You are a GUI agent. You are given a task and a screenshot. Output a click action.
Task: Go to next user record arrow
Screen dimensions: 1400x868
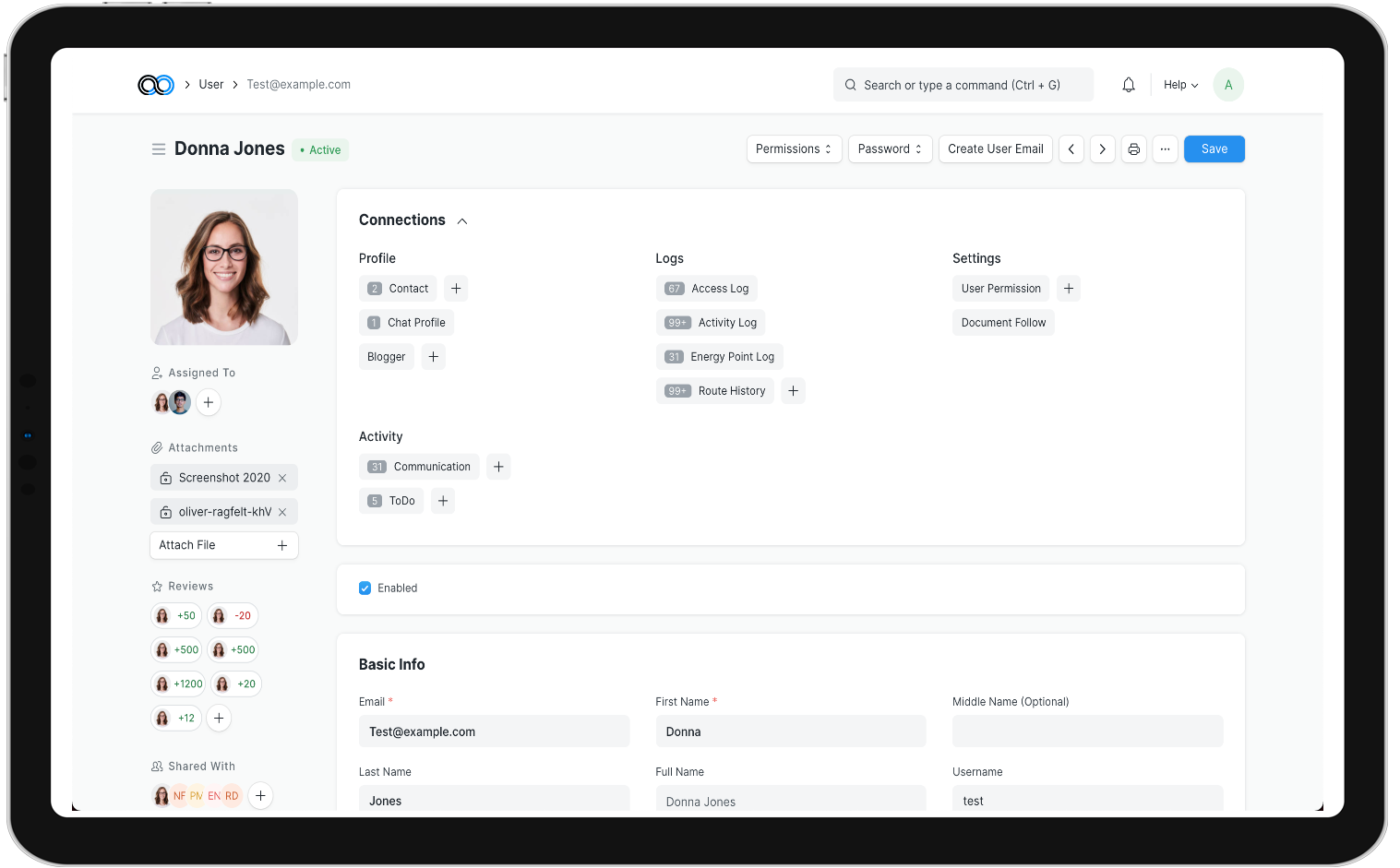click(1102, 149)
